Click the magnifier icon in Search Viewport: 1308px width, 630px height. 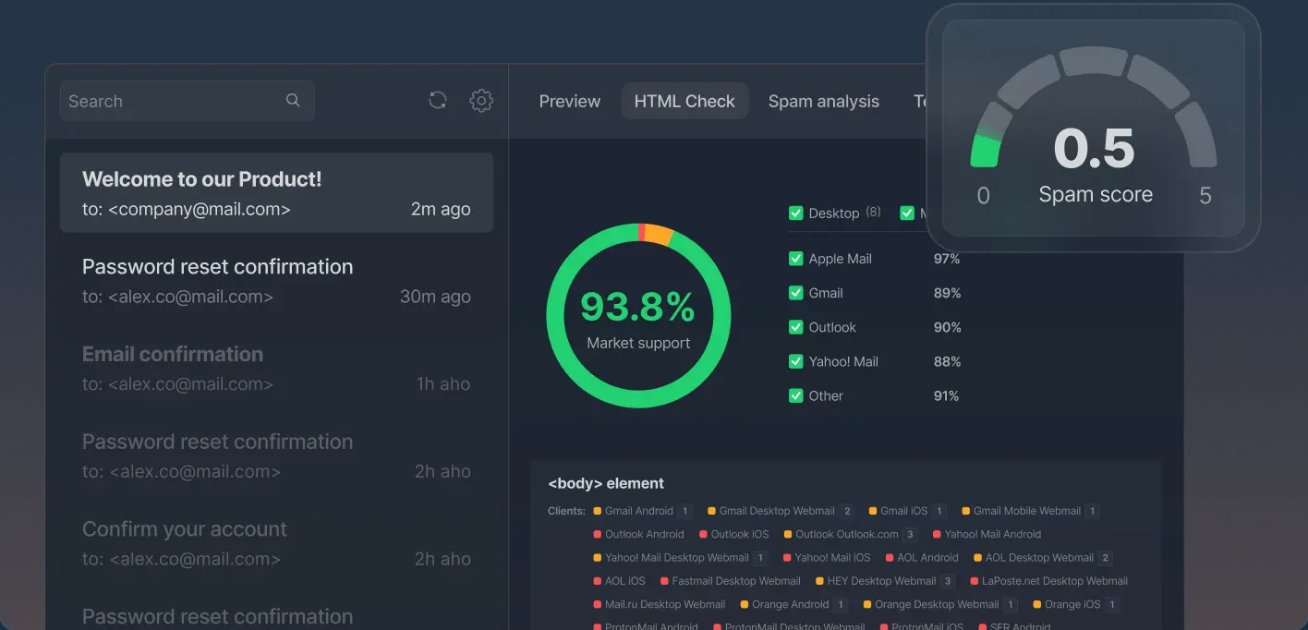tap(293, 100)
